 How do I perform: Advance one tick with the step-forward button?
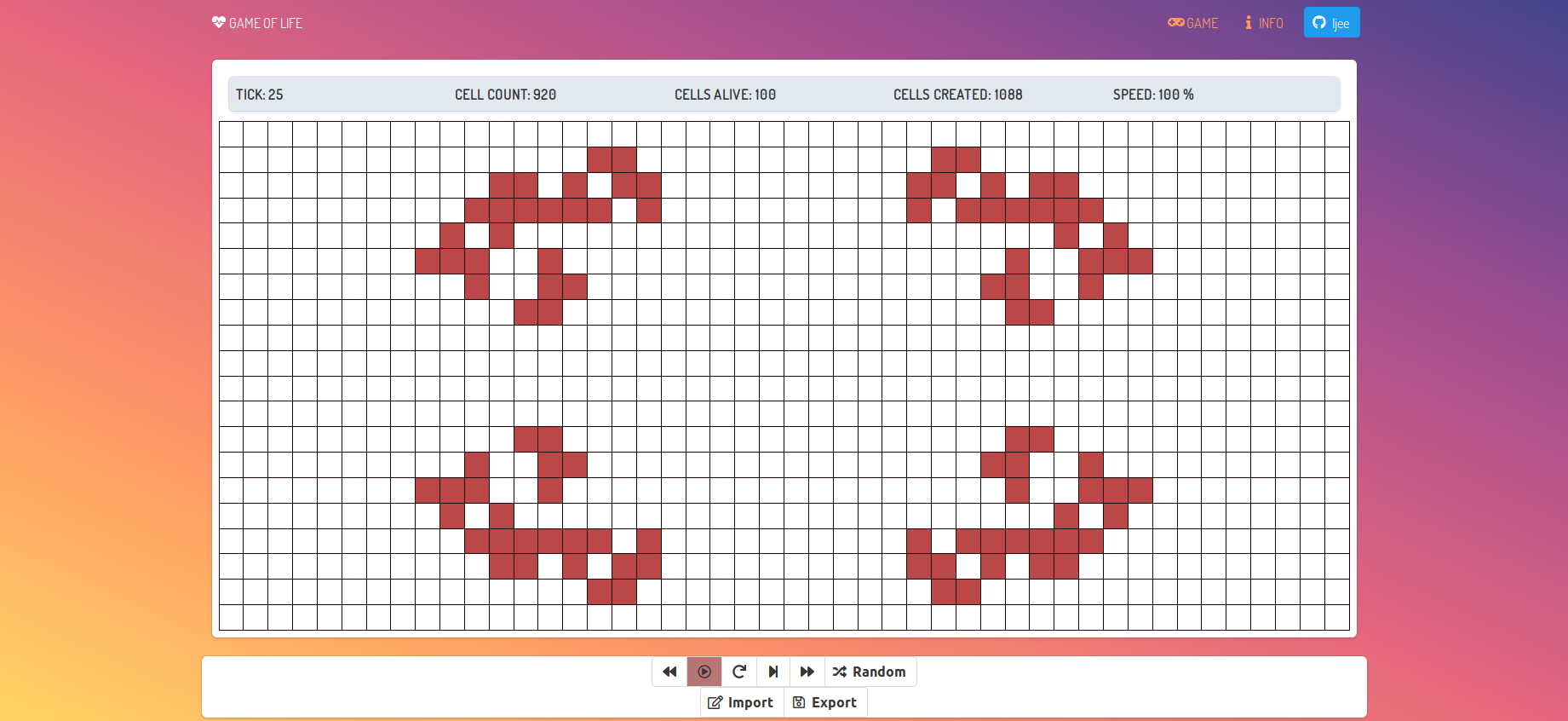click(x=773, y=672)
